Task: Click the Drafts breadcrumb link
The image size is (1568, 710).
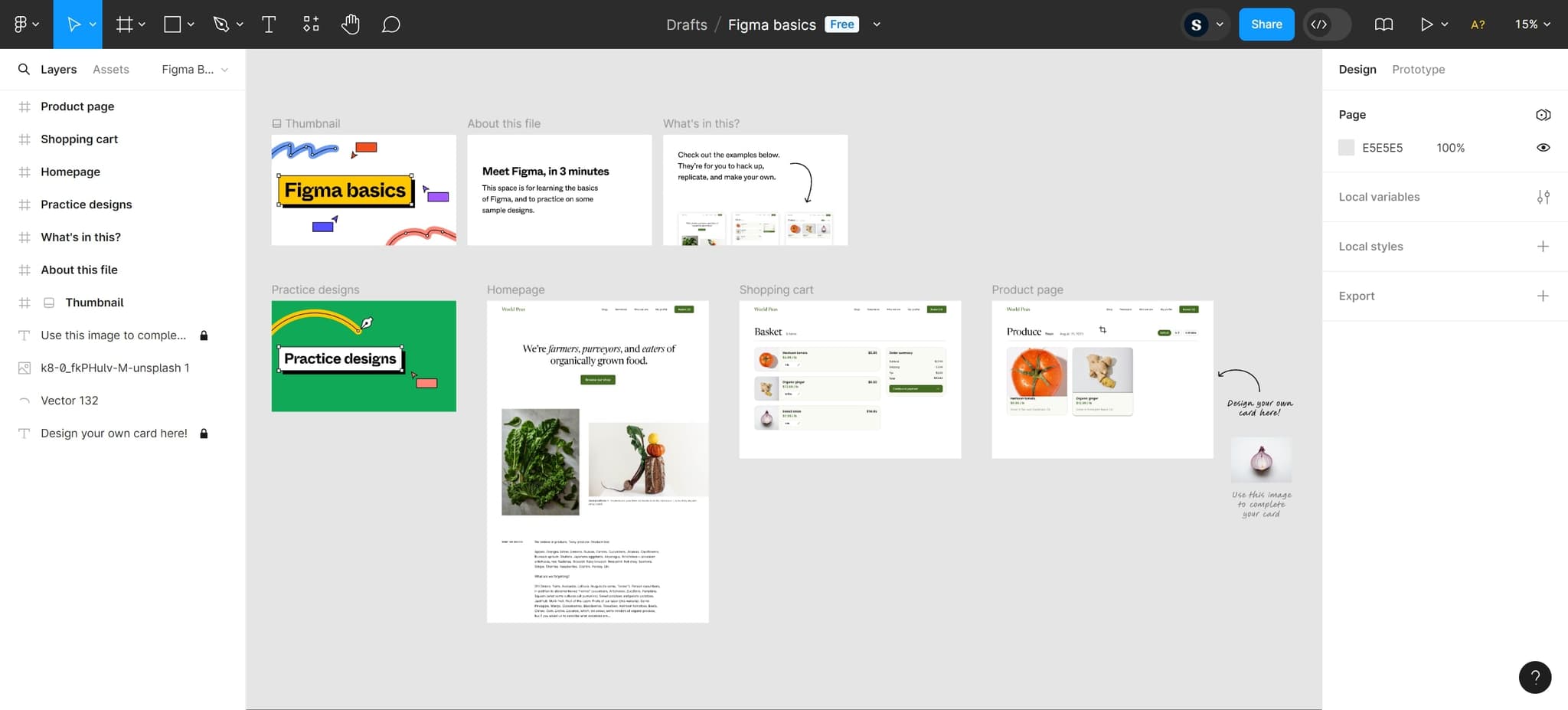Action: point(686,25)
